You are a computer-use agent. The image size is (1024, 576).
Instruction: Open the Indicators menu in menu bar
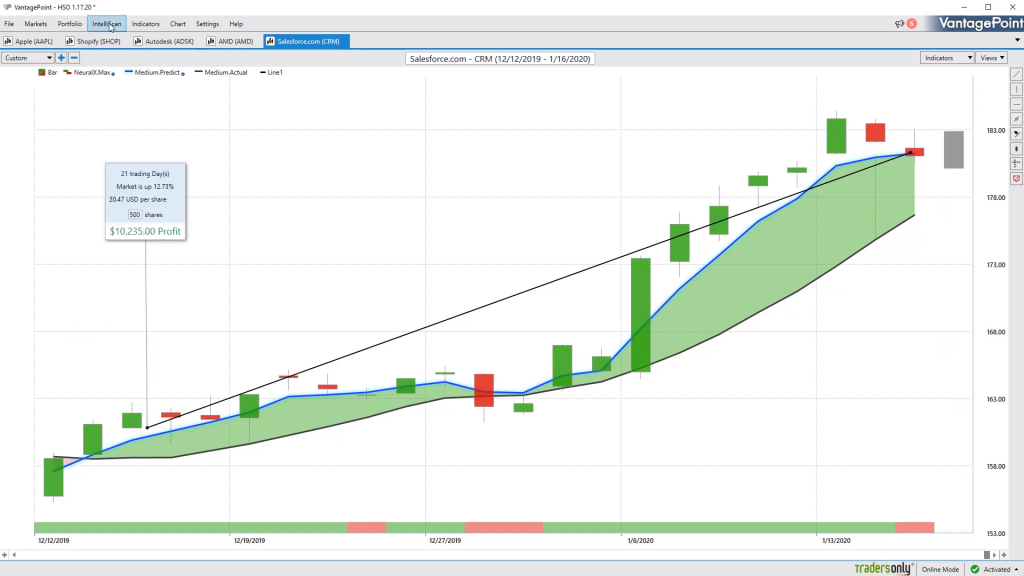[145, 24]
